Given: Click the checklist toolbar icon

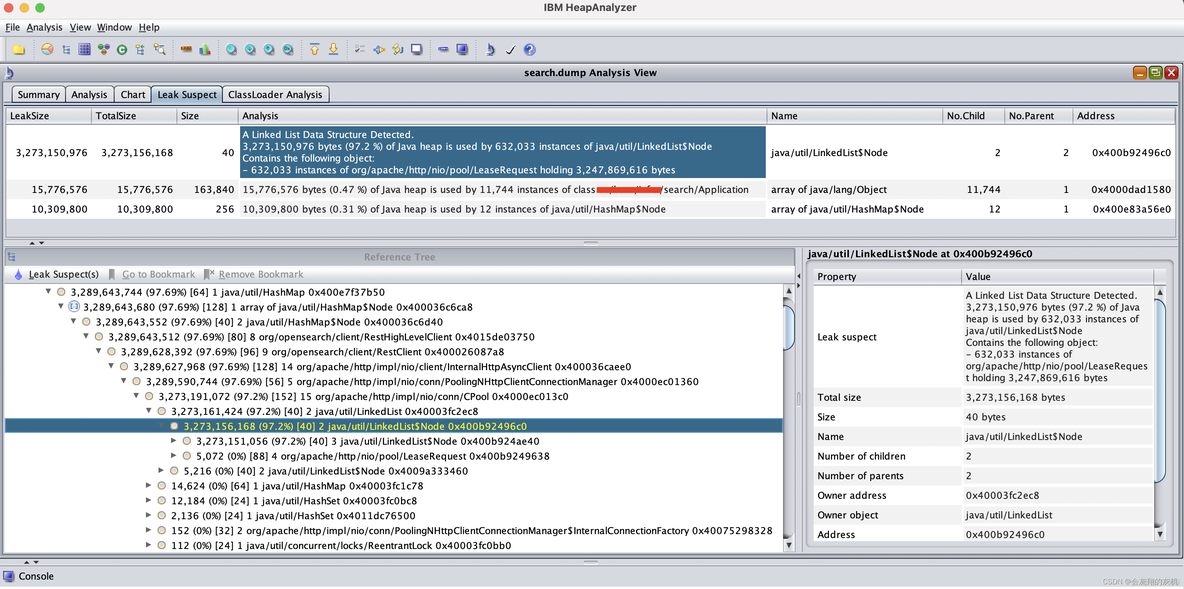Looking at the screenshot, I should [x=361, y=50].
